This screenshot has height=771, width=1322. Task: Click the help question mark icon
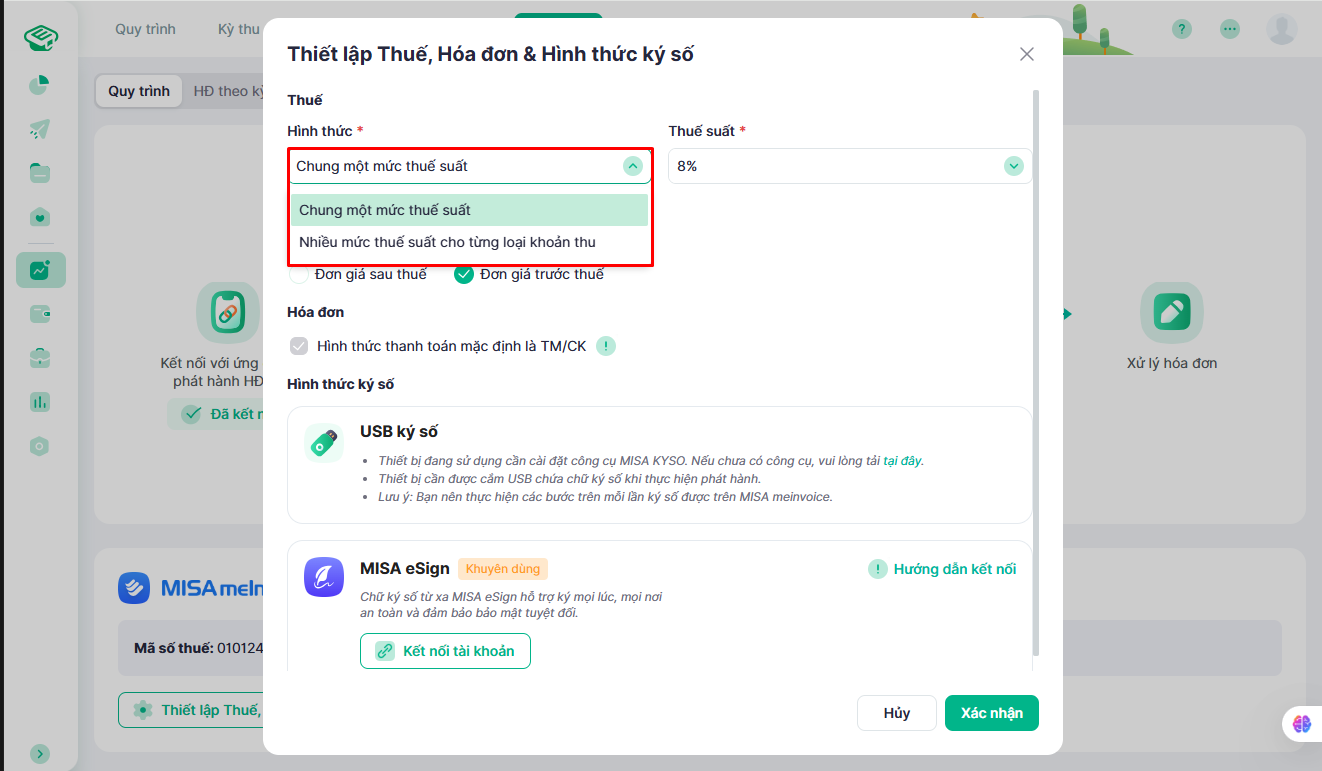pyautogui.click(x=1182, y=29)
